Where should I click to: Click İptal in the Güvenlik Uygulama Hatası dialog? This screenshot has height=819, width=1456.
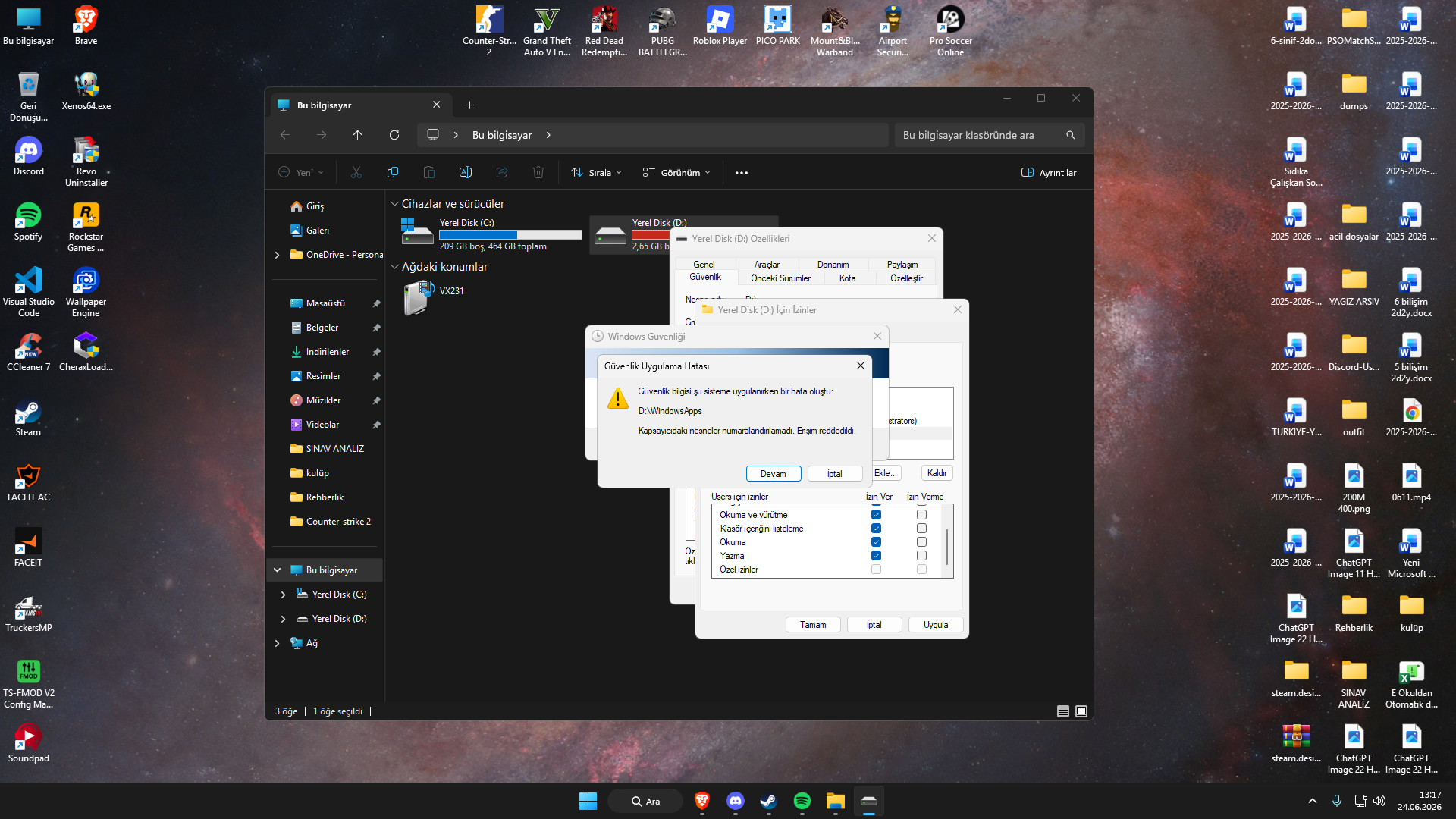[x=834, y=473]
